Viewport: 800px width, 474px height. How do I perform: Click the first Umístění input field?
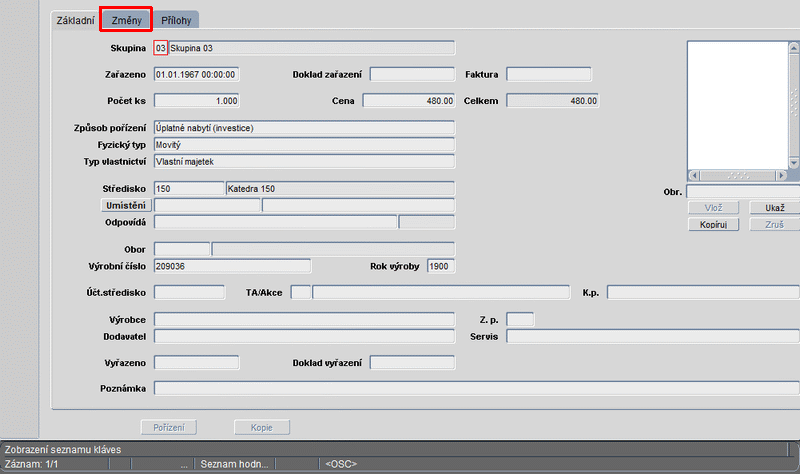click(x=207, y=206)
